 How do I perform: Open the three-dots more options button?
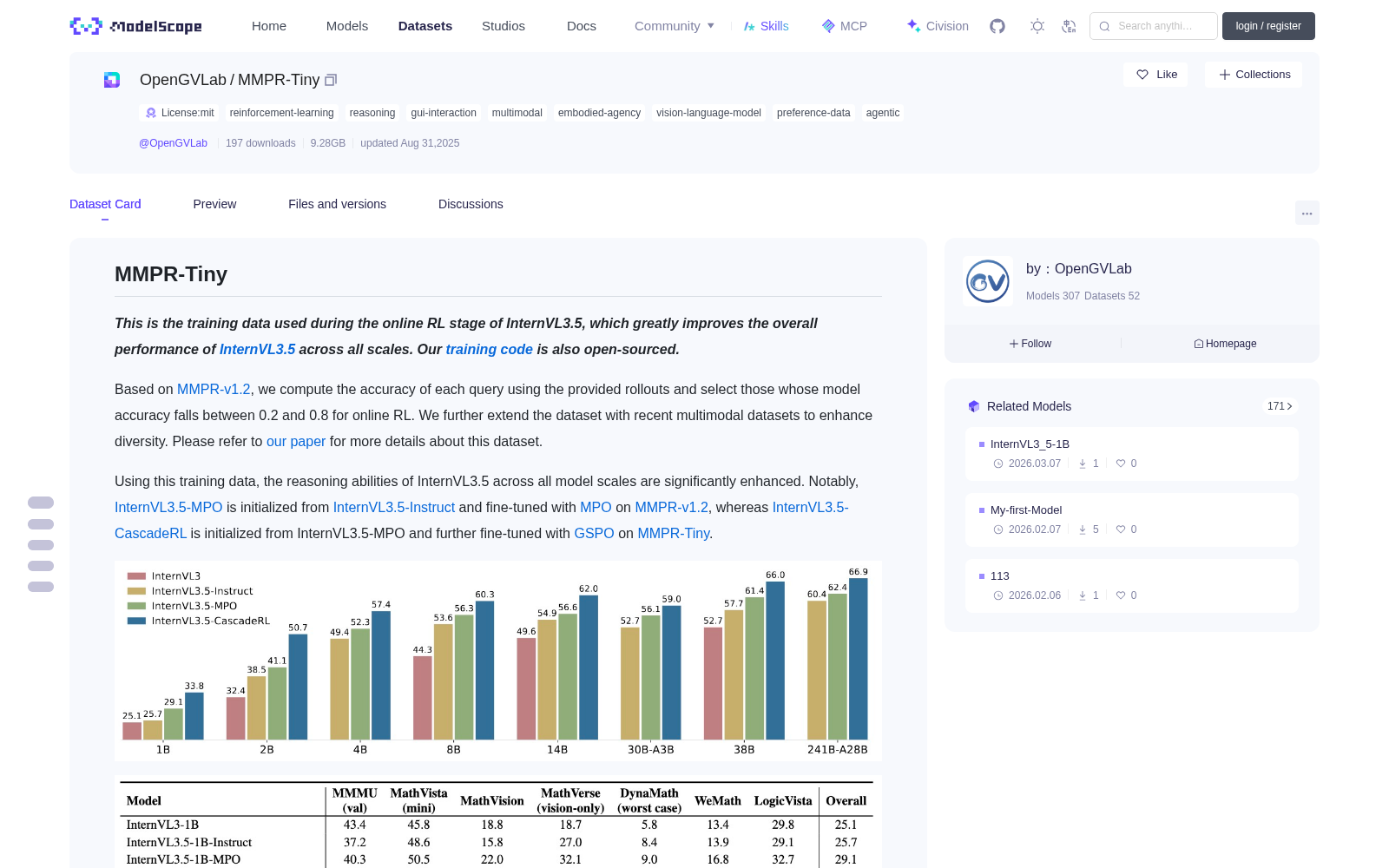pyautogui.click(x=1307, y=213)
